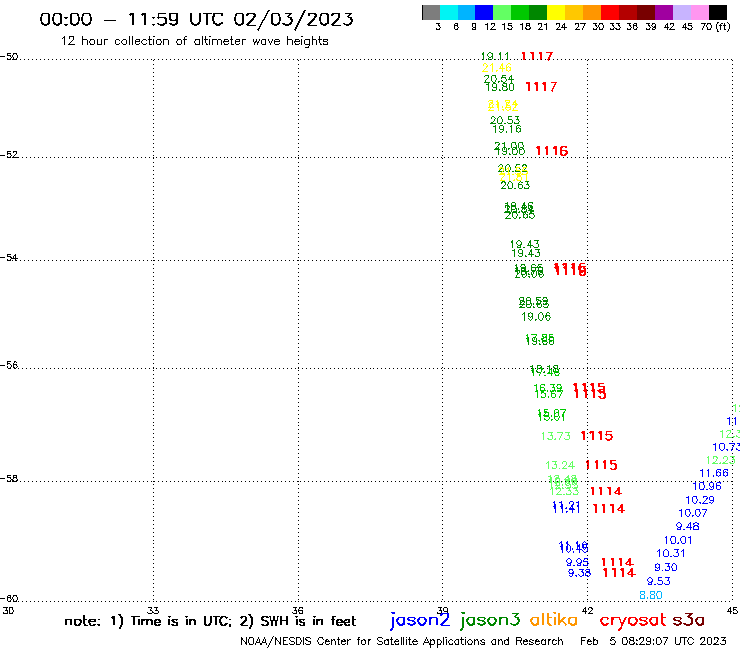Click the blue 9.38 wave height value
Image resolution: width=740 pixels, height=650 pixels.
pyautogui.click(x=580, y=573)
